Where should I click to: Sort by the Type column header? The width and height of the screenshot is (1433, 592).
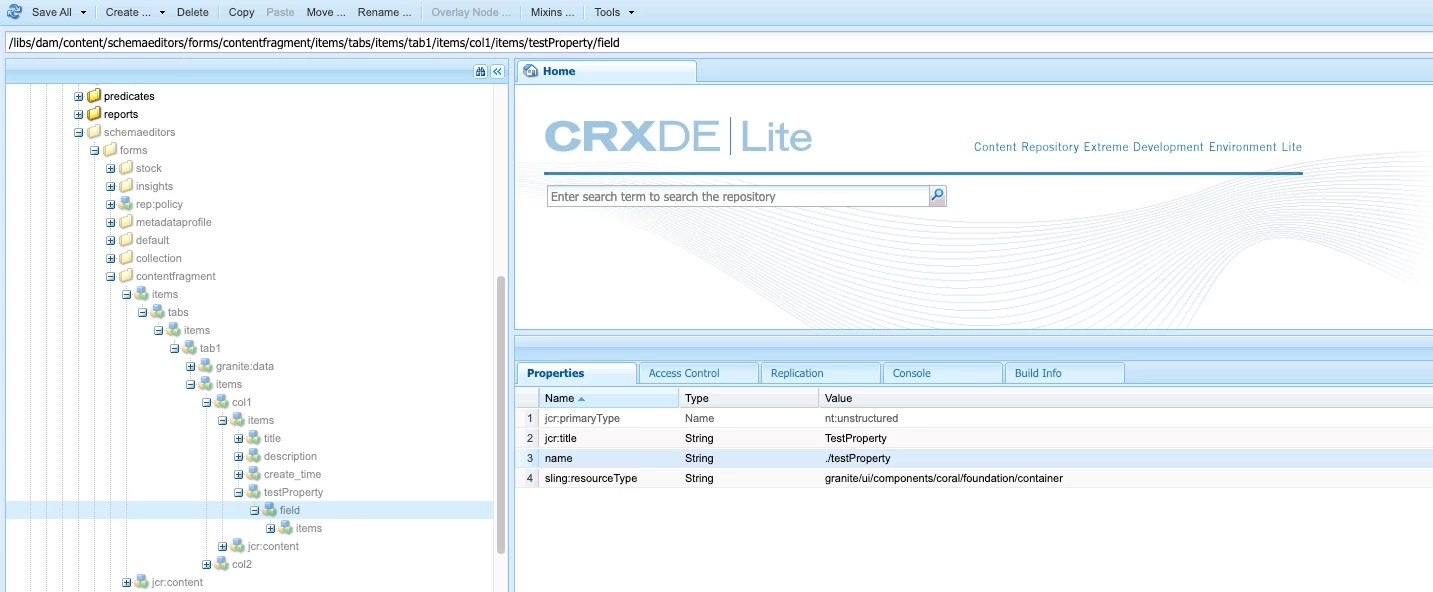(x=749, y=398)
